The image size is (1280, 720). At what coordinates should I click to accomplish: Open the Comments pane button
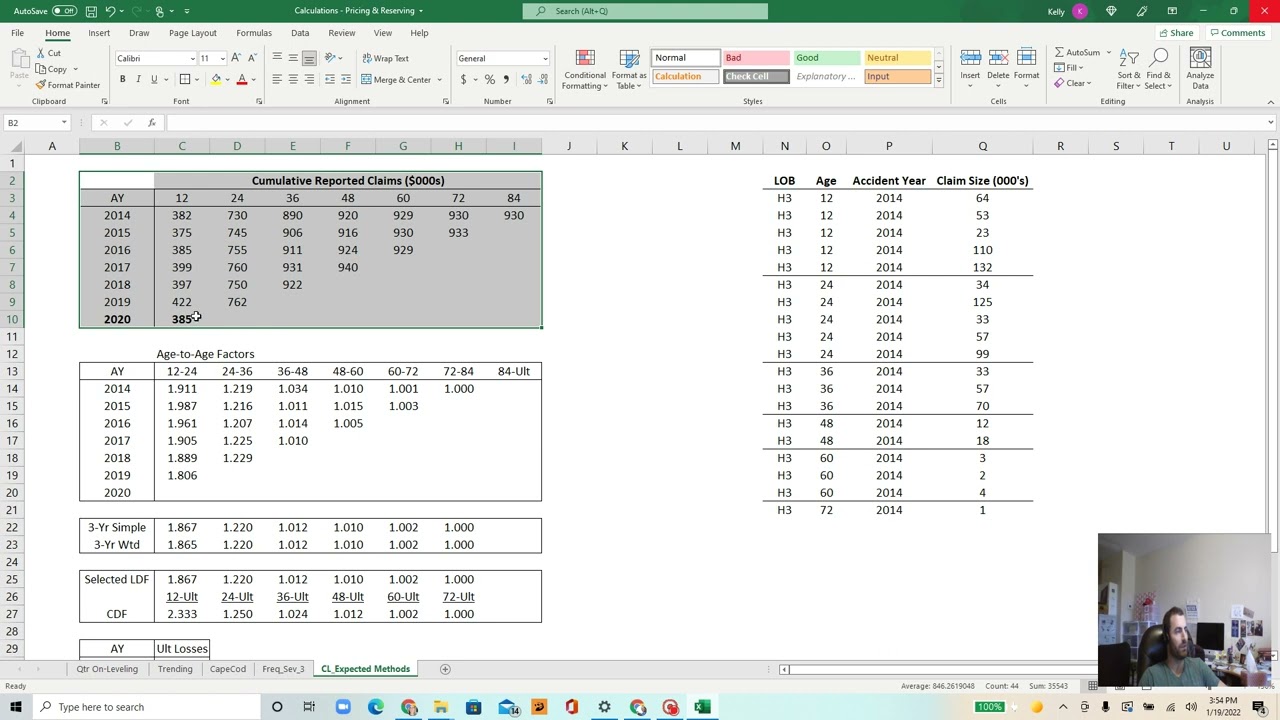[x=1238, y=33]
